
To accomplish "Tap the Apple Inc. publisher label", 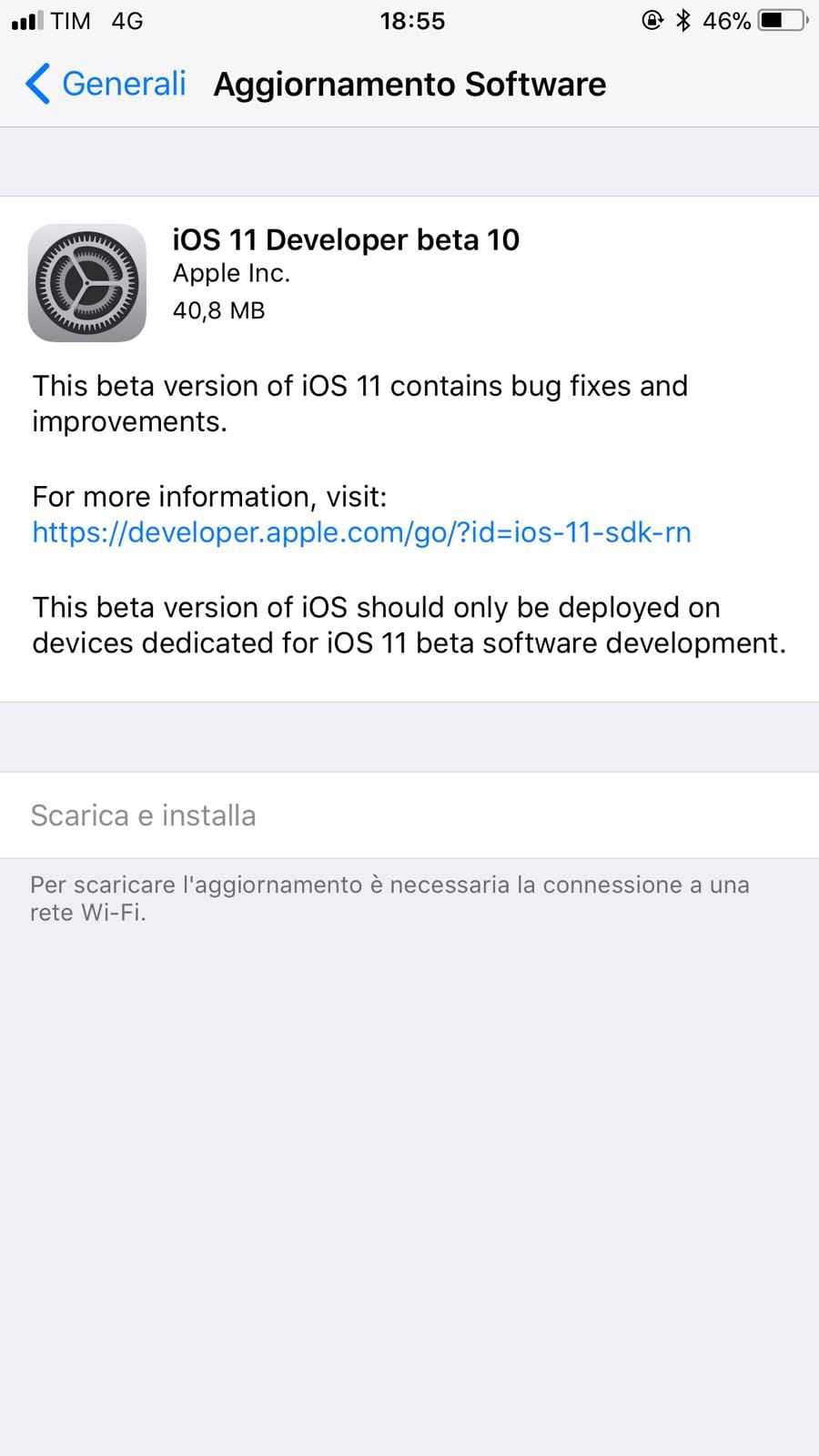I will click(231, 274).
